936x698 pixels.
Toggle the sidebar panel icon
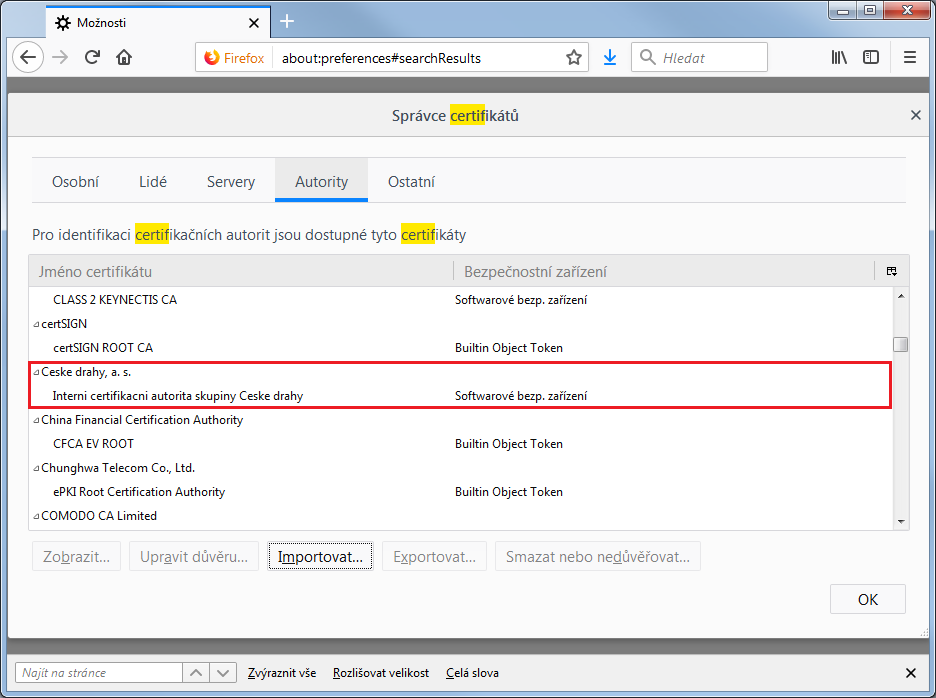click(x=871, y=57)
